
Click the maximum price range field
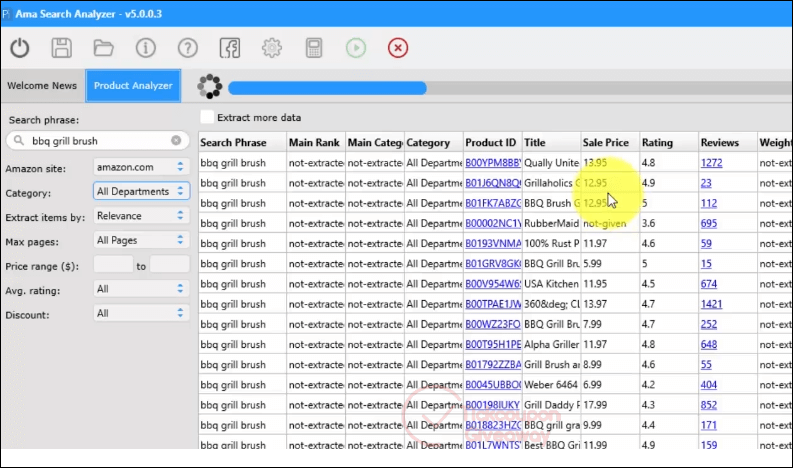tap(169, 264)
